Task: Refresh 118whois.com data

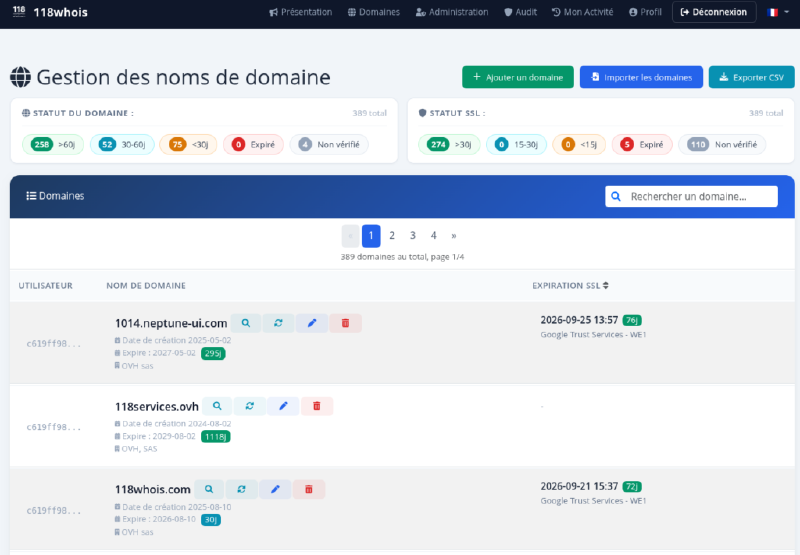Action: tap(241, 489)
